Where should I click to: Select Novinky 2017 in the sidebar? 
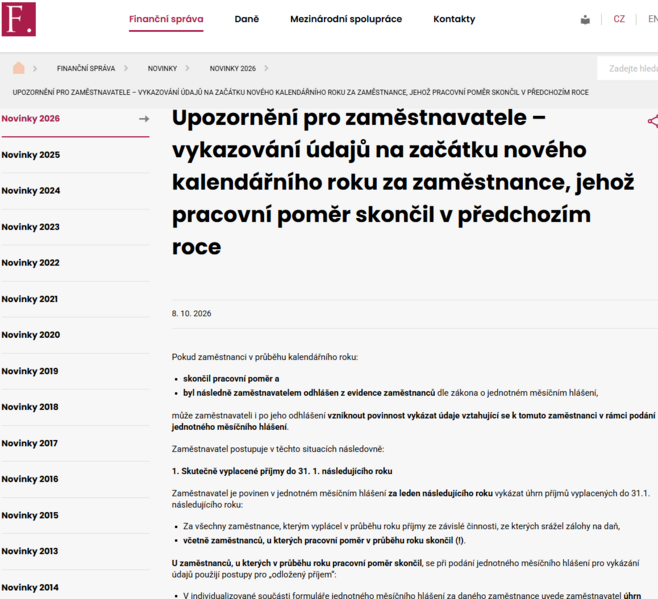tap(30, 443)
